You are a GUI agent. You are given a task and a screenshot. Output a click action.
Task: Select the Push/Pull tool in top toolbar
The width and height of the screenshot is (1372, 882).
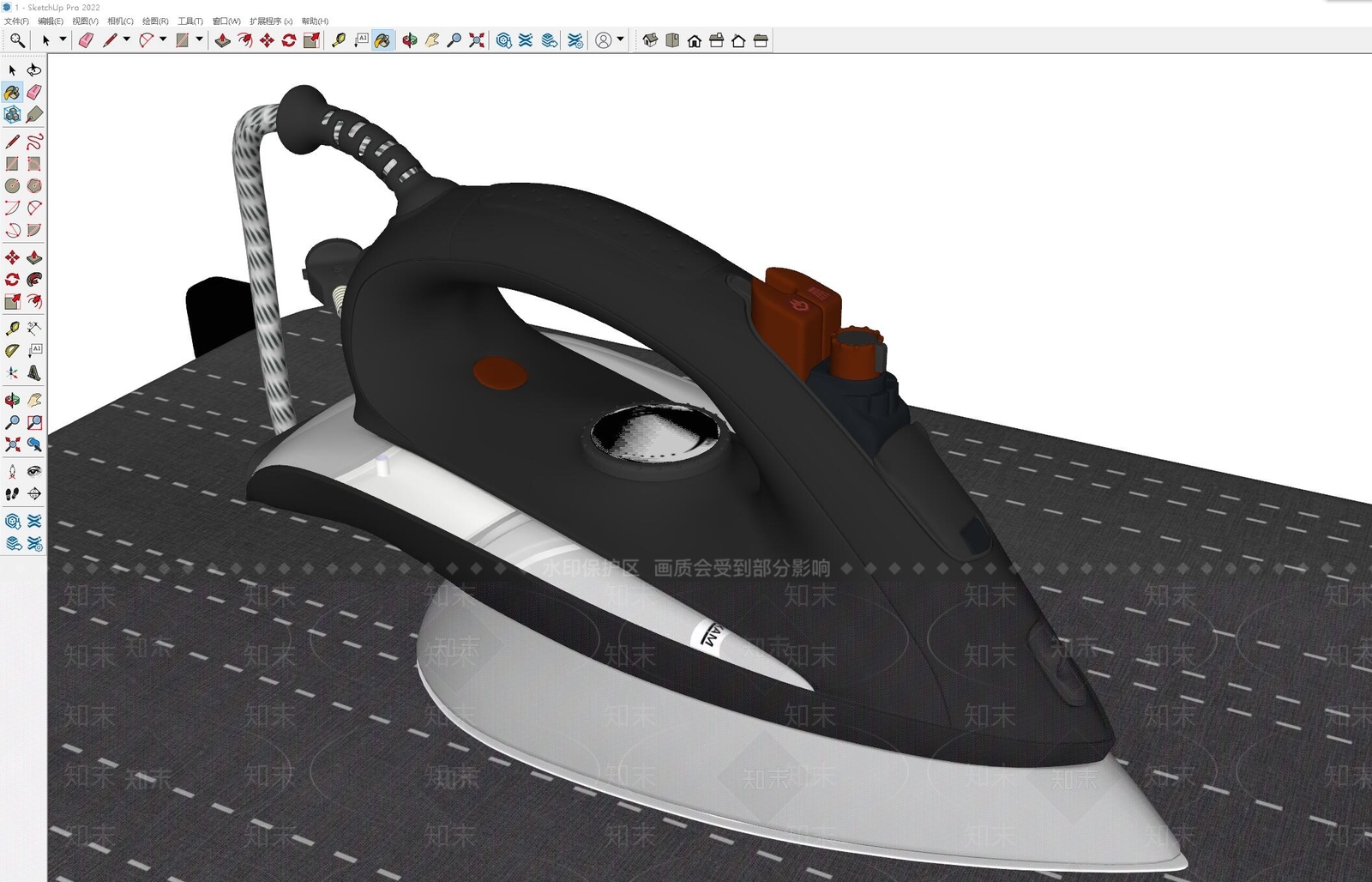click(222, 40)
